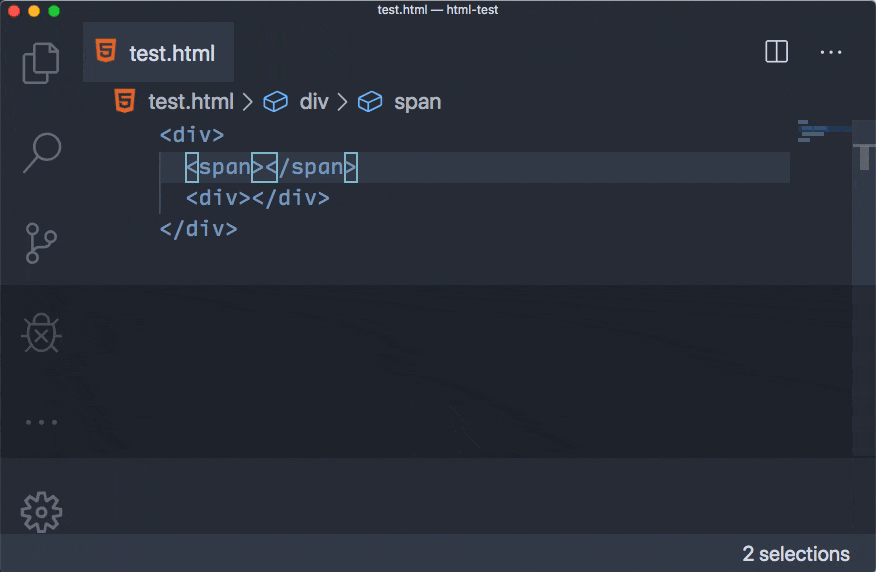Open the Run and Debug view
This screenshot has width=876, height=572.
(41, 334)
